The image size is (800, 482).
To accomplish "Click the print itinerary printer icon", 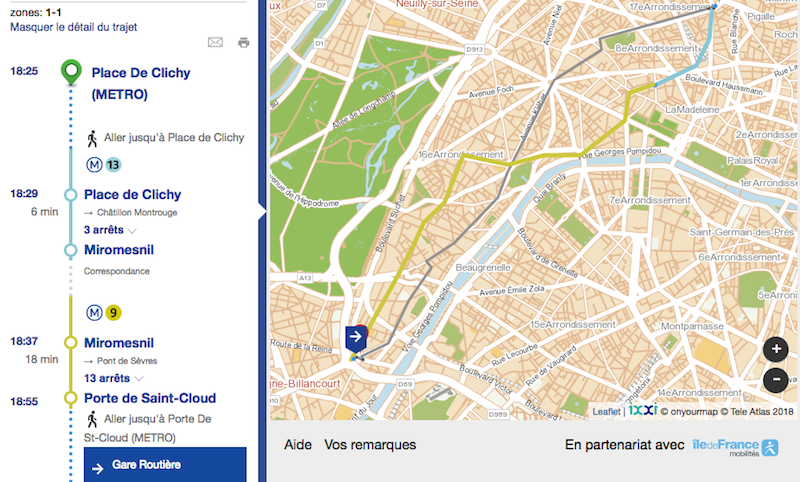I will 243,42.
